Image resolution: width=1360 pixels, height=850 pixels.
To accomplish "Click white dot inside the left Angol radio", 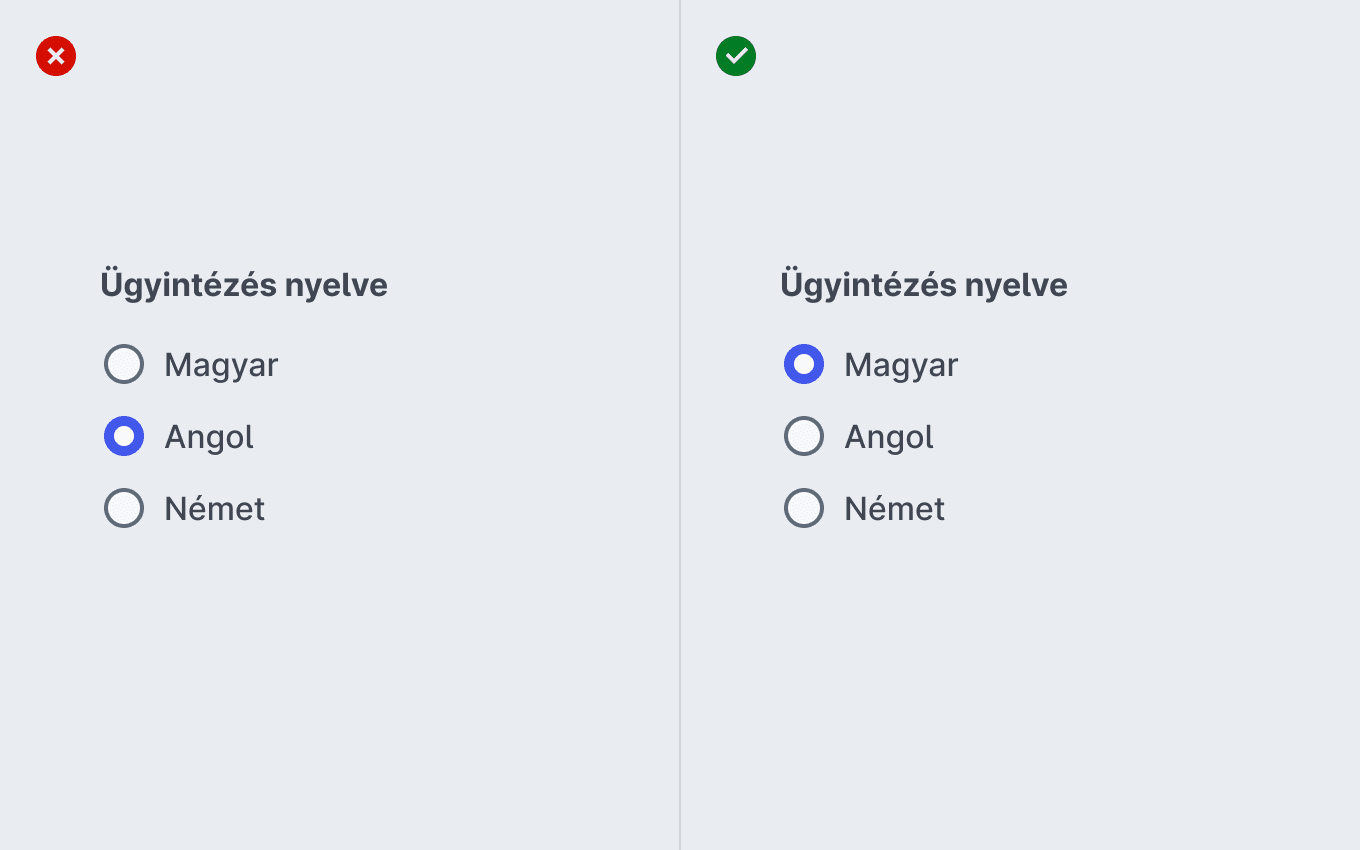I will 124,436.
